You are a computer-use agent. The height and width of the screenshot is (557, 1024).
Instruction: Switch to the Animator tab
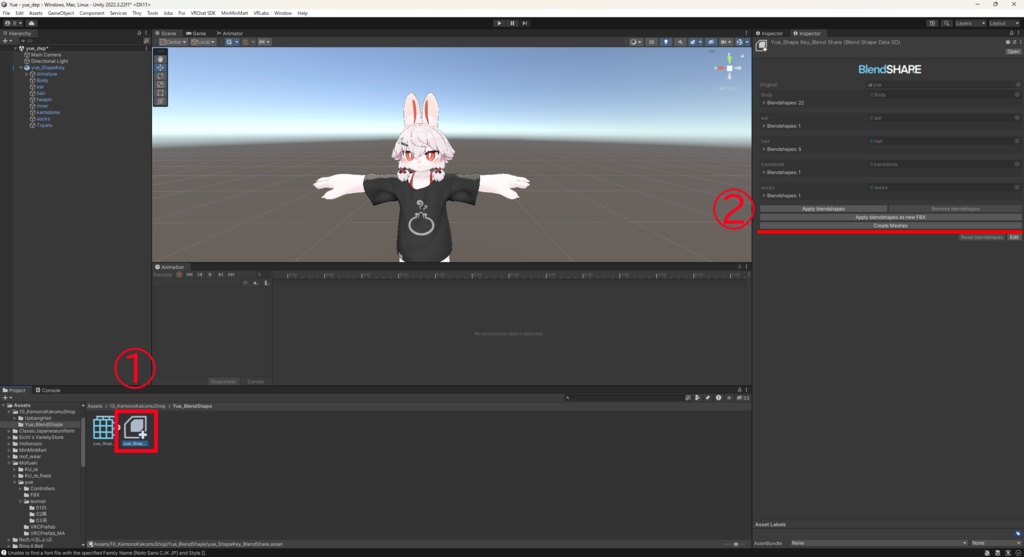[230, 33]
